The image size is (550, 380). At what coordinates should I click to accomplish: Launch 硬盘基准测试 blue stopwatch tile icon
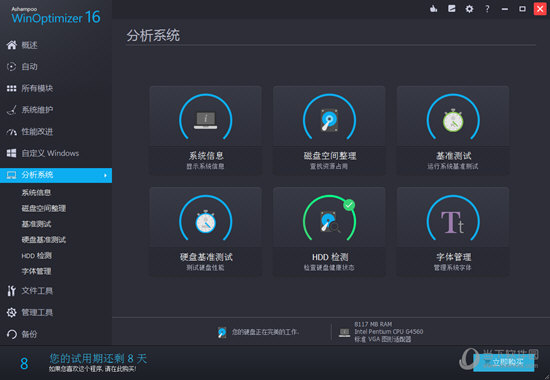(206, 221)
